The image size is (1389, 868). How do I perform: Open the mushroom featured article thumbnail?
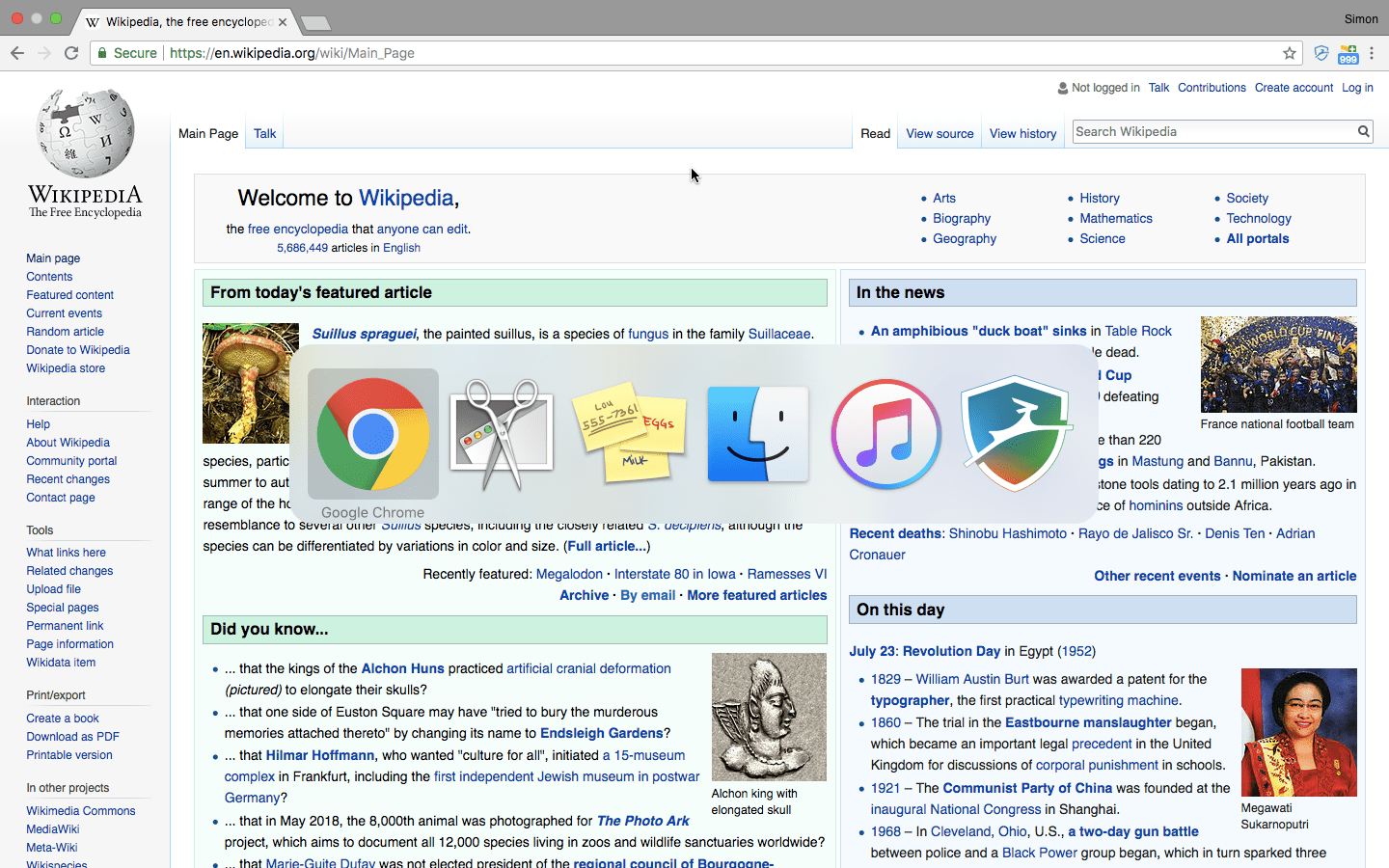pyautogui.click(x=251, y=383)
